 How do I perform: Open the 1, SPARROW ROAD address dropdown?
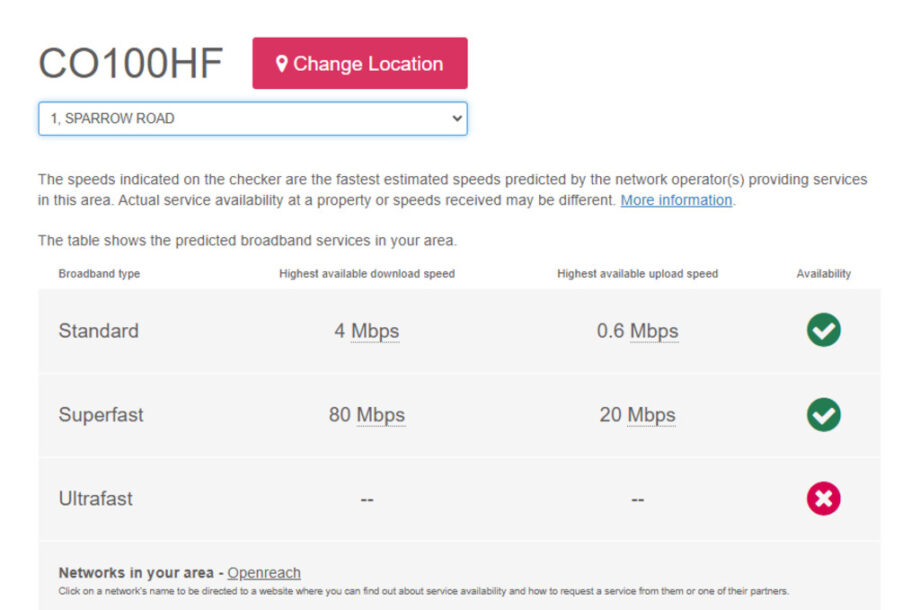253,118
